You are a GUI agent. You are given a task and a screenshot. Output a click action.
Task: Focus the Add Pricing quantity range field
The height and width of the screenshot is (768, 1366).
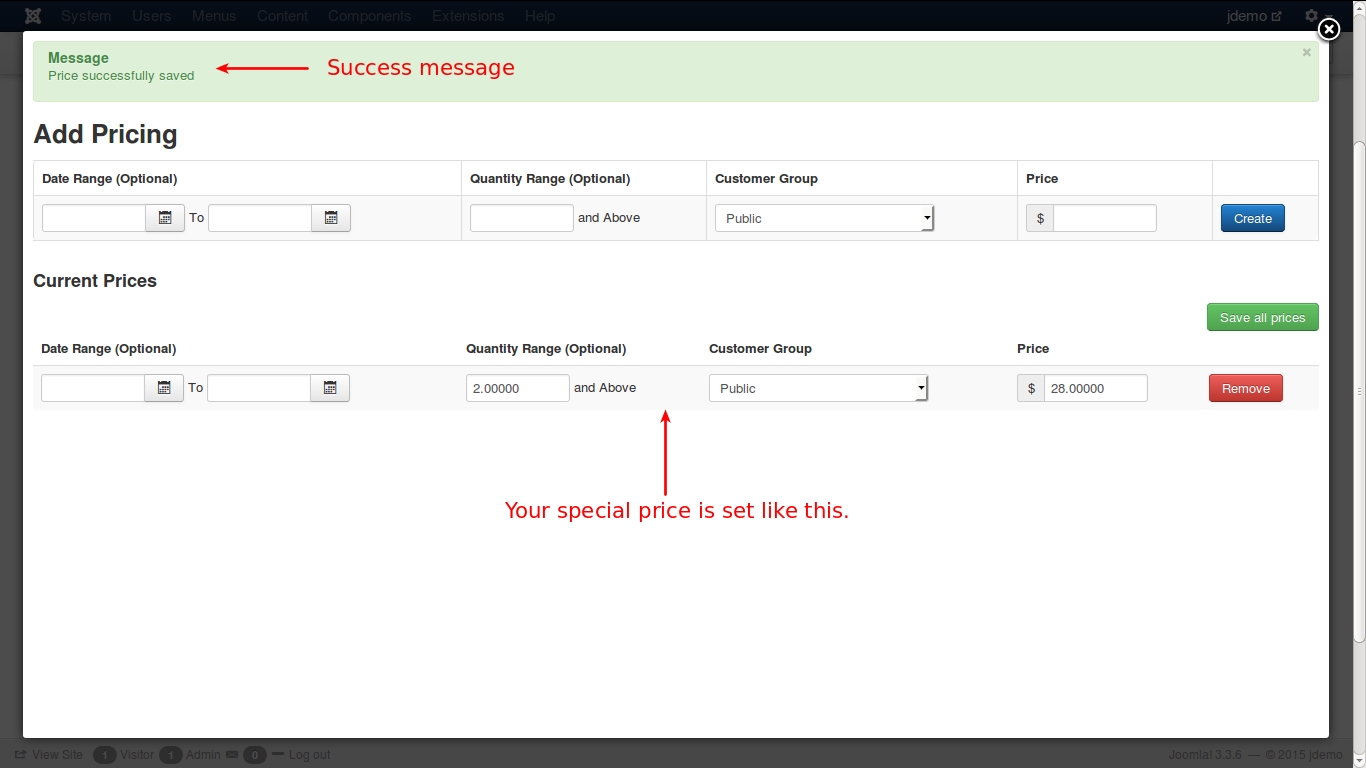click(521, 218)
